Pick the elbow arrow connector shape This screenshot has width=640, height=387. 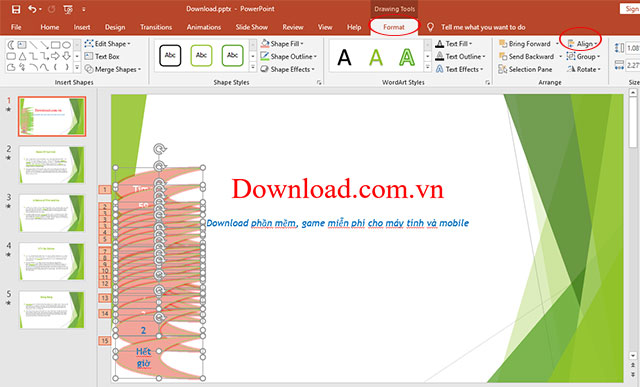[x=44, y=56]
